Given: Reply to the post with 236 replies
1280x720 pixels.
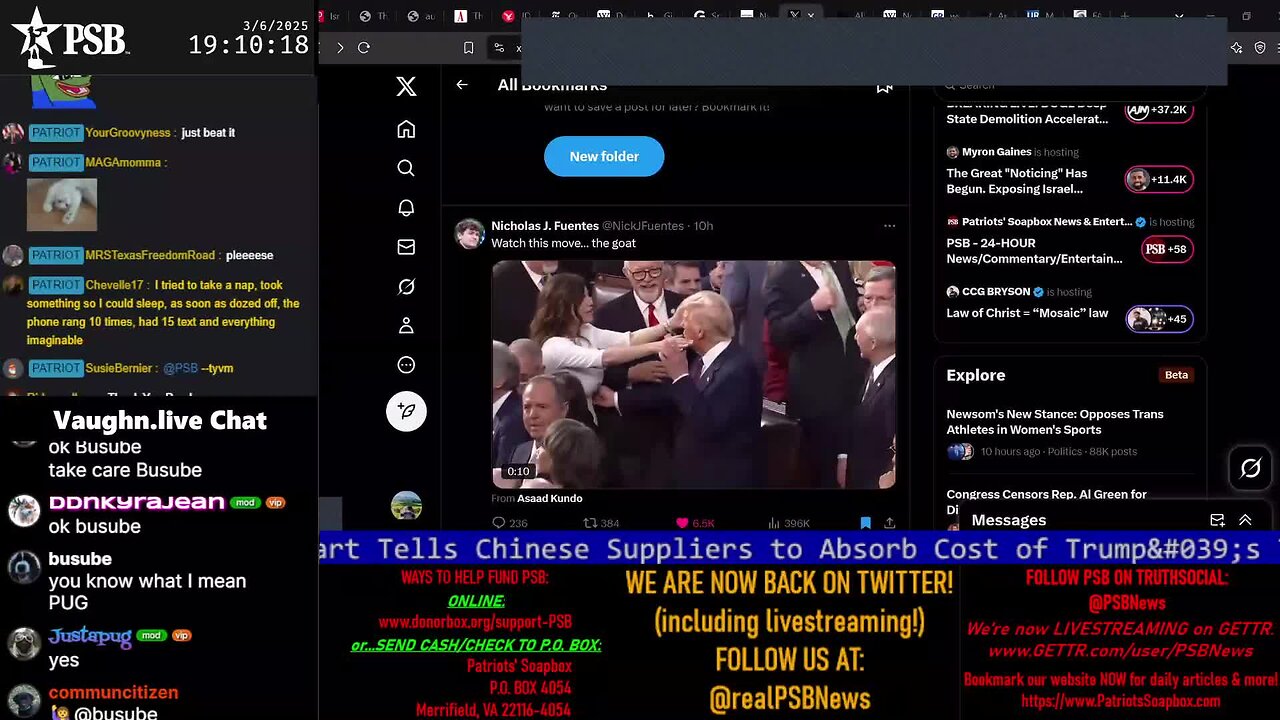Looking at the screenshot, I should pos(509,523).
